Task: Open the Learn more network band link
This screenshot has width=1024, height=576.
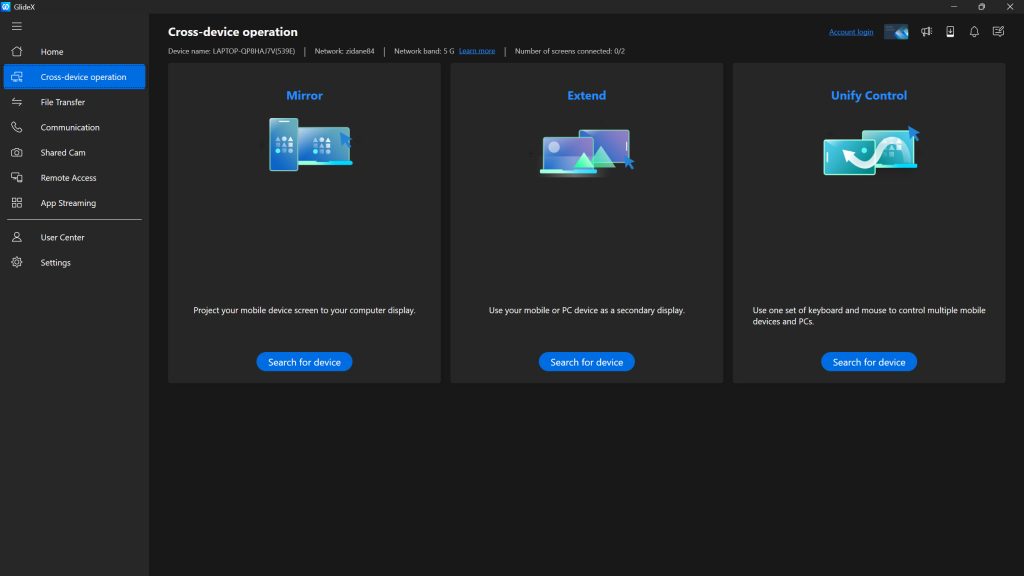Action: click(477, 51)
